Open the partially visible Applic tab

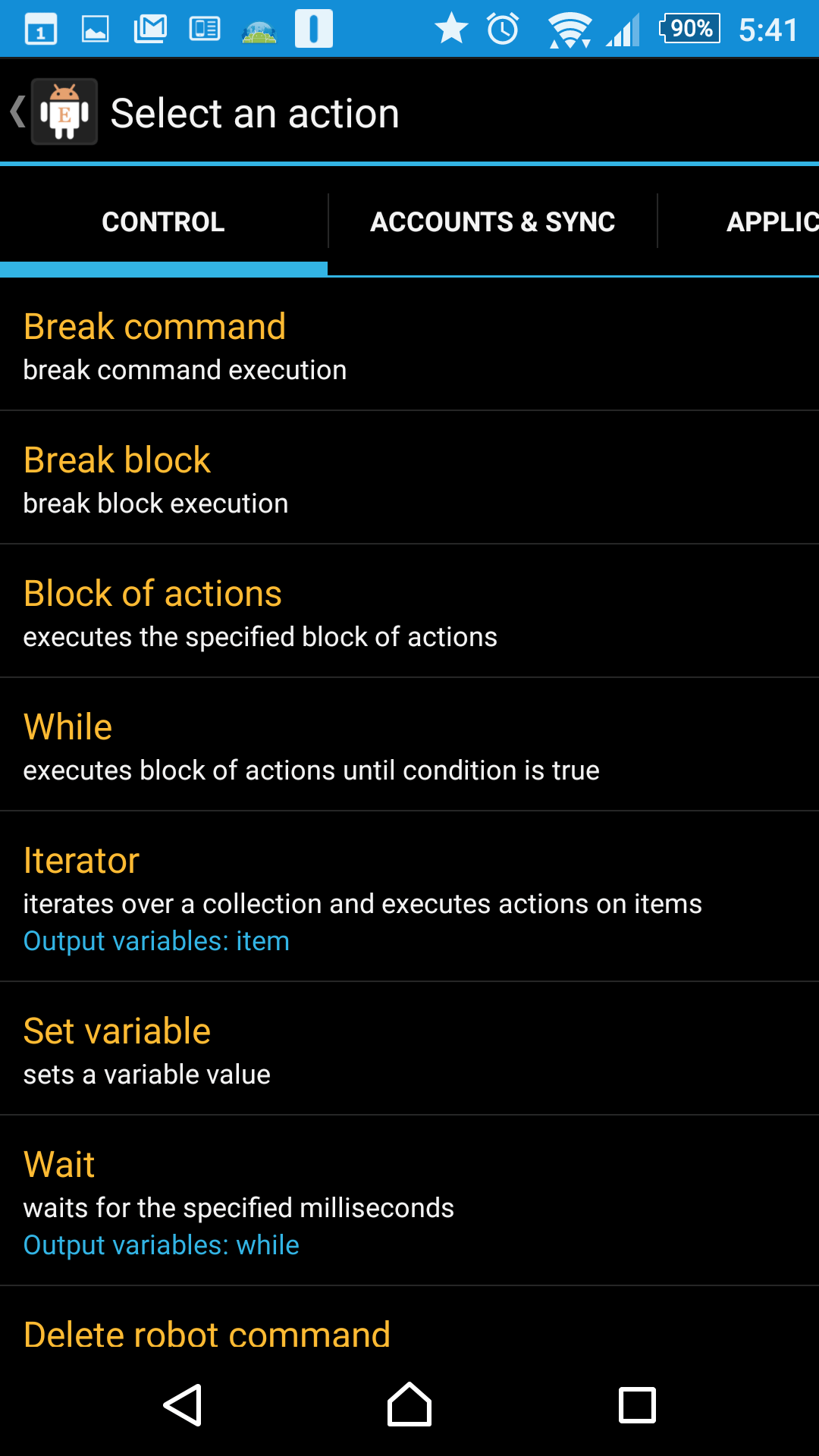[771, 221]
